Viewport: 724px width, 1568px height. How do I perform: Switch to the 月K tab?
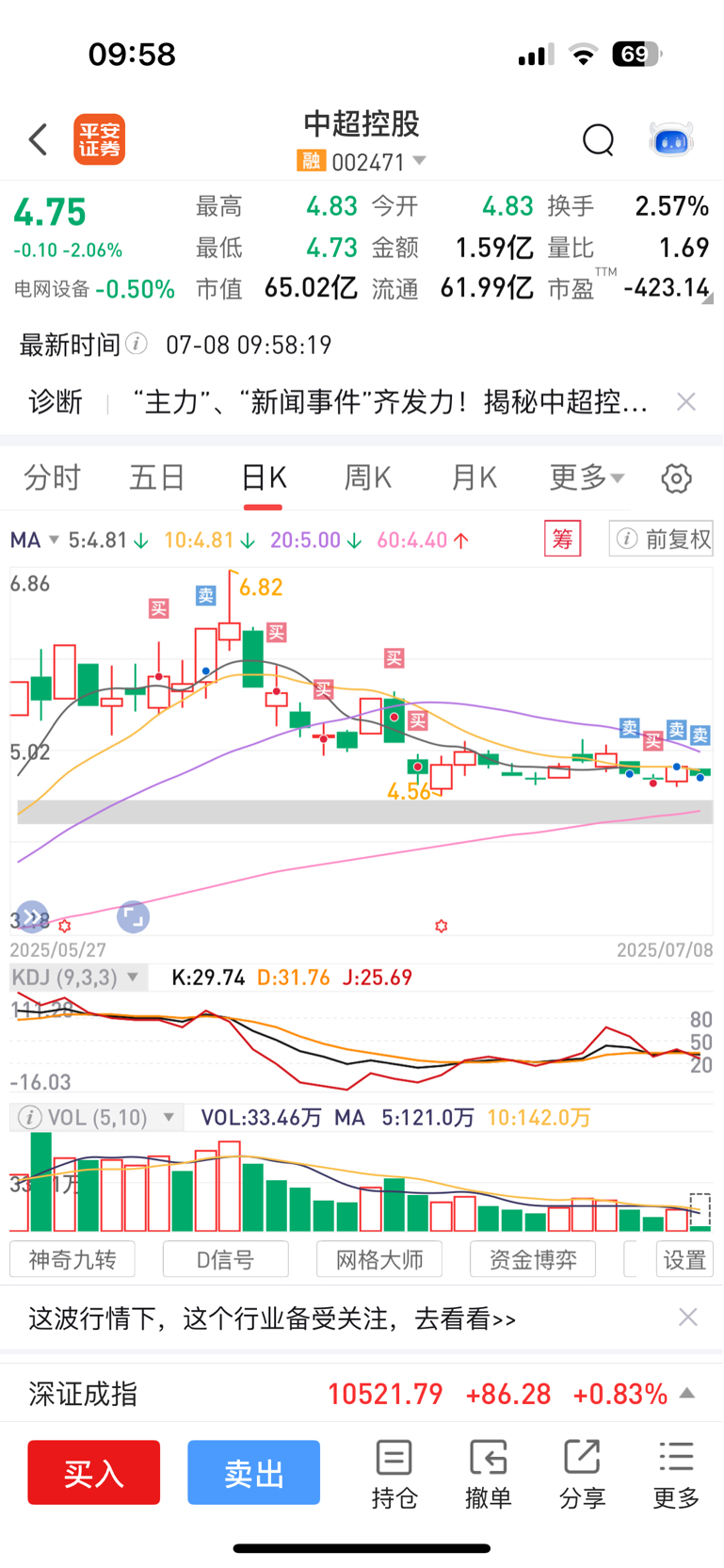474,477
